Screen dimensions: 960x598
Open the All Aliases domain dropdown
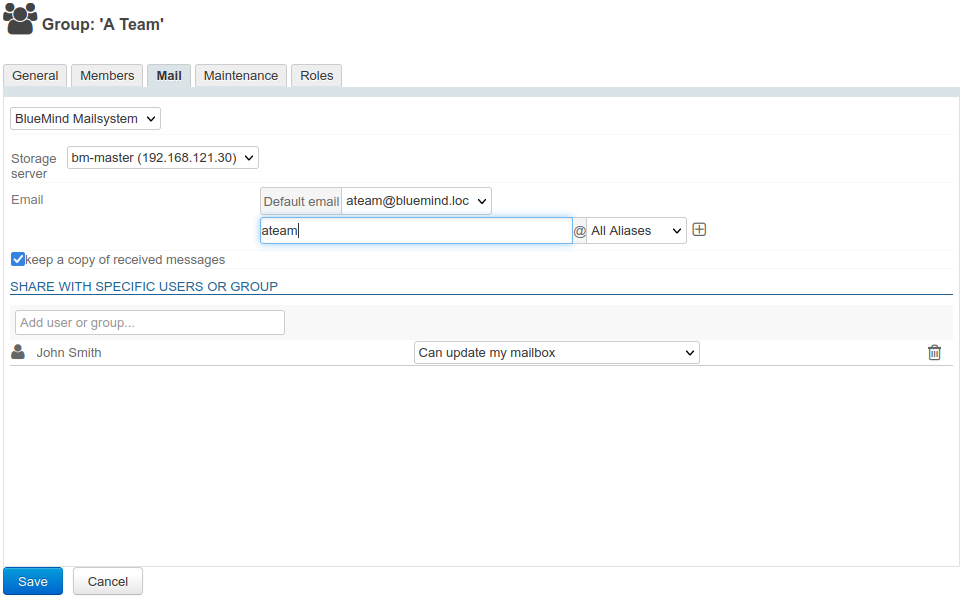tap(636, 231)
